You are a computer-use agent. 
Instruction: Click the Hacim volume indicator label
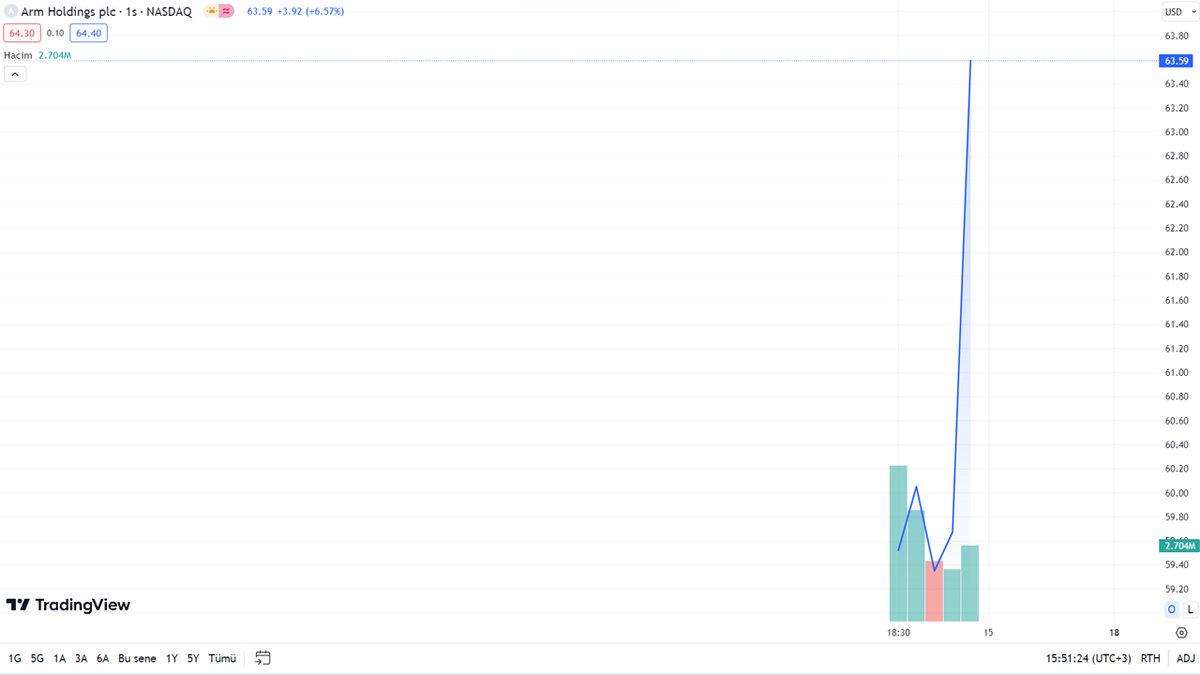click(18, 55)
